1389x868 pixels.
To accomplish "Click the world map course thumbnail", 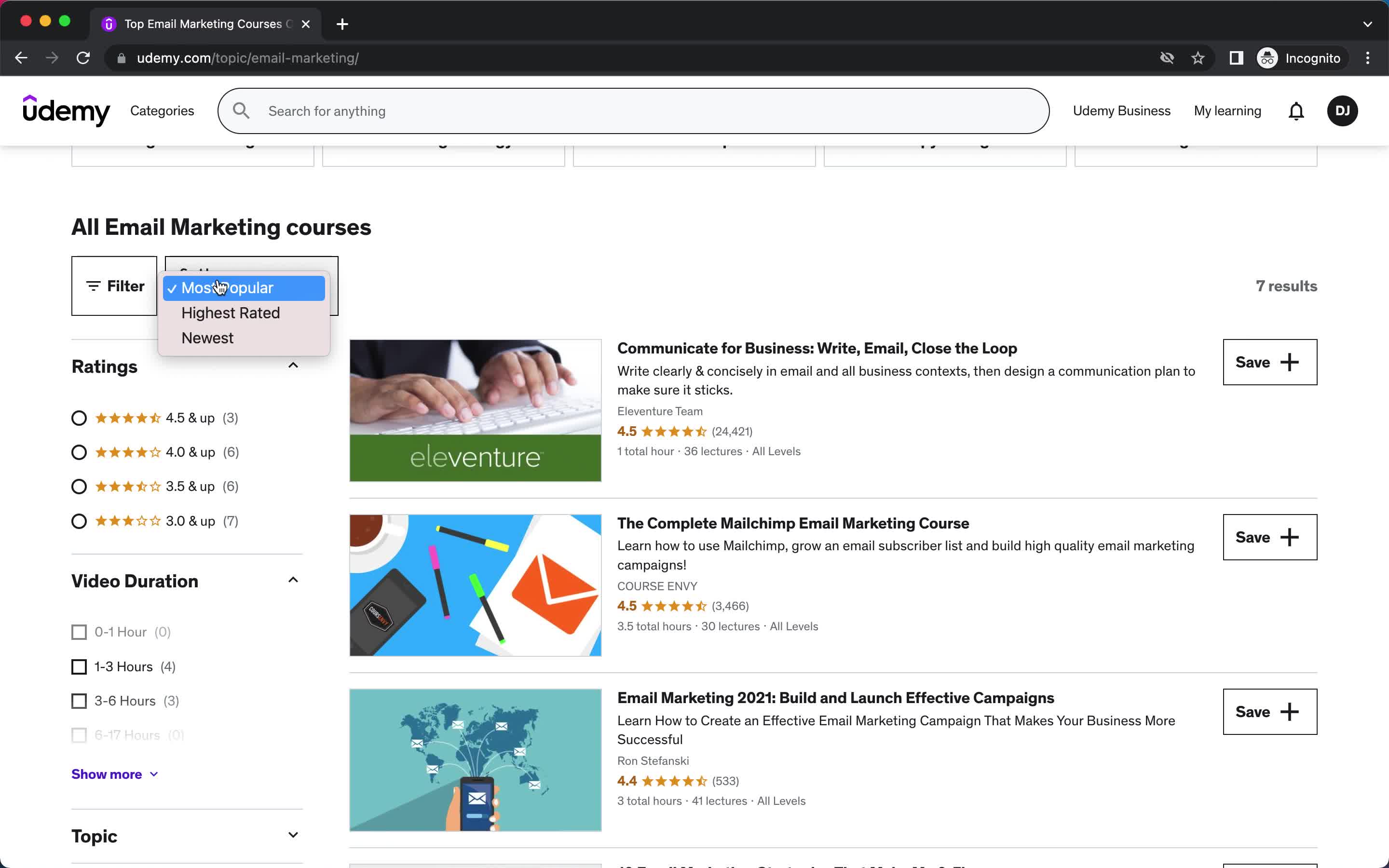I will coord(475,760).
